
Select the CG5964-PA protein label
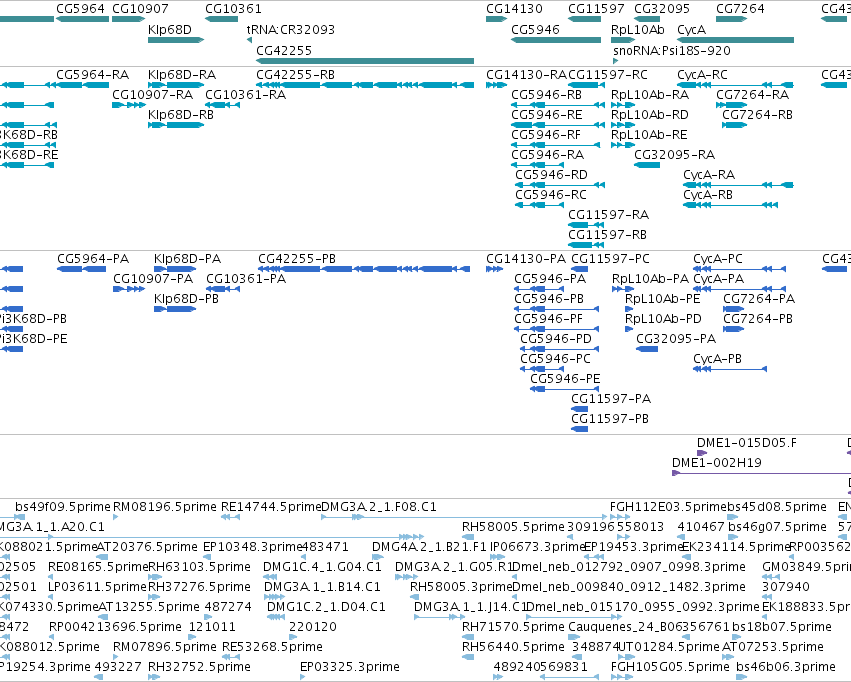click(93, 259)
